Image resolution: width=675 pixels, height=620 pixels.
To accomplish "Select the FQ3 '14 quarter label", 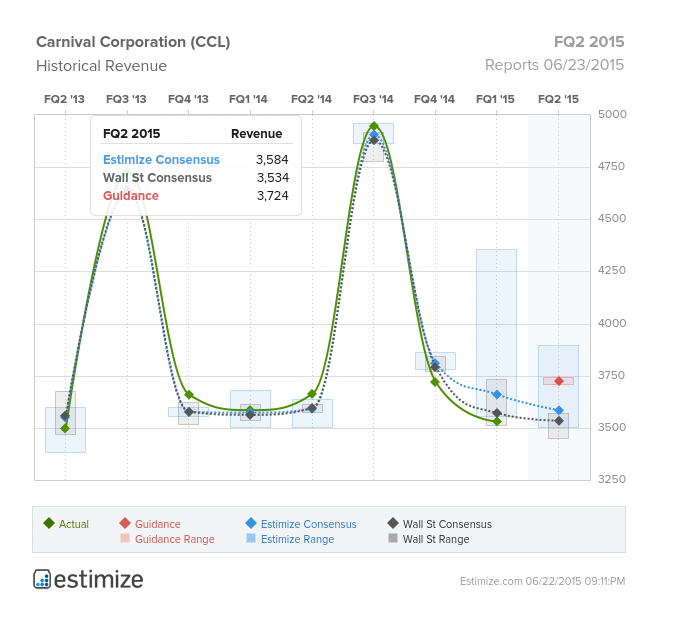I will coord(373,99).
